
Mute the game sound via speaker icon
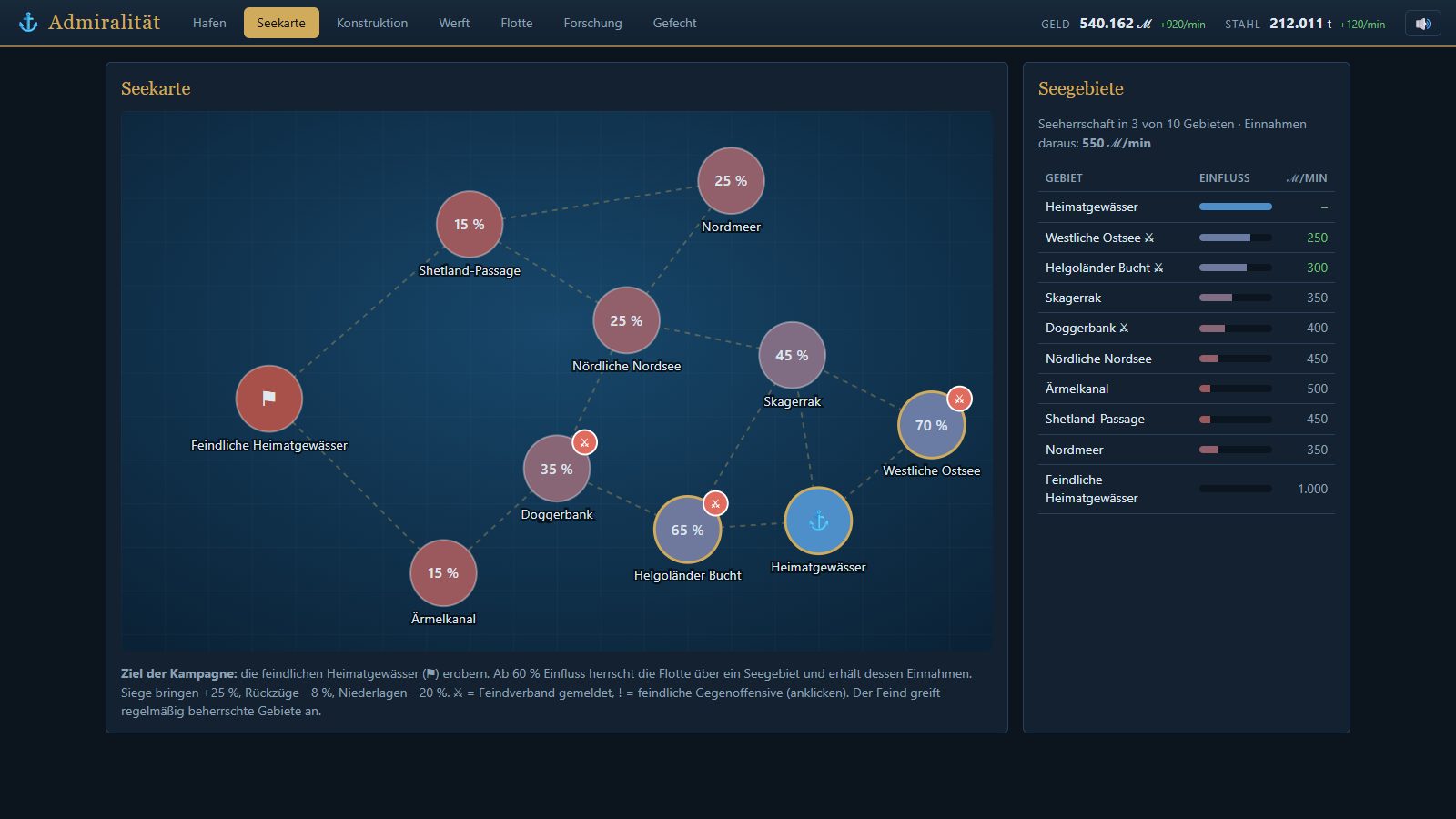[1423, 24]
